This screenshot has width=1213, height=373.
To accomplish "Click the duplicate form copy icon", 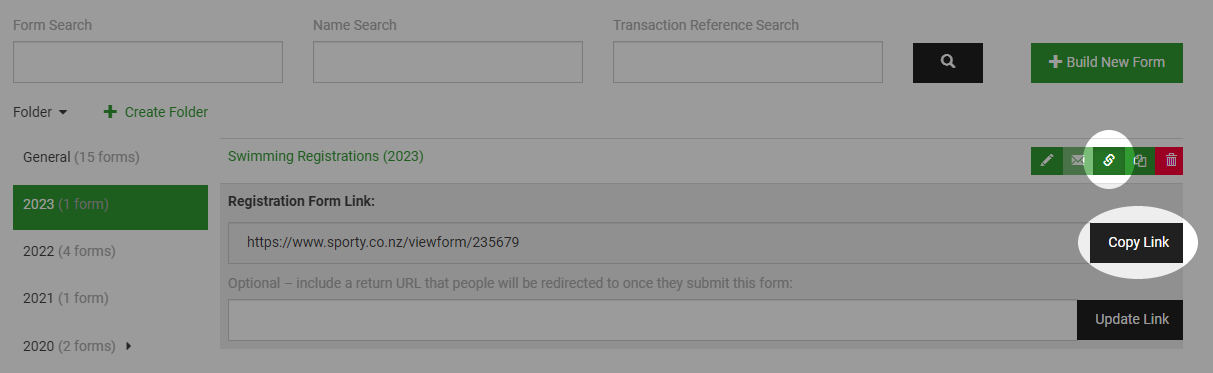I will pyautogui.click(x=1140, y=160).
